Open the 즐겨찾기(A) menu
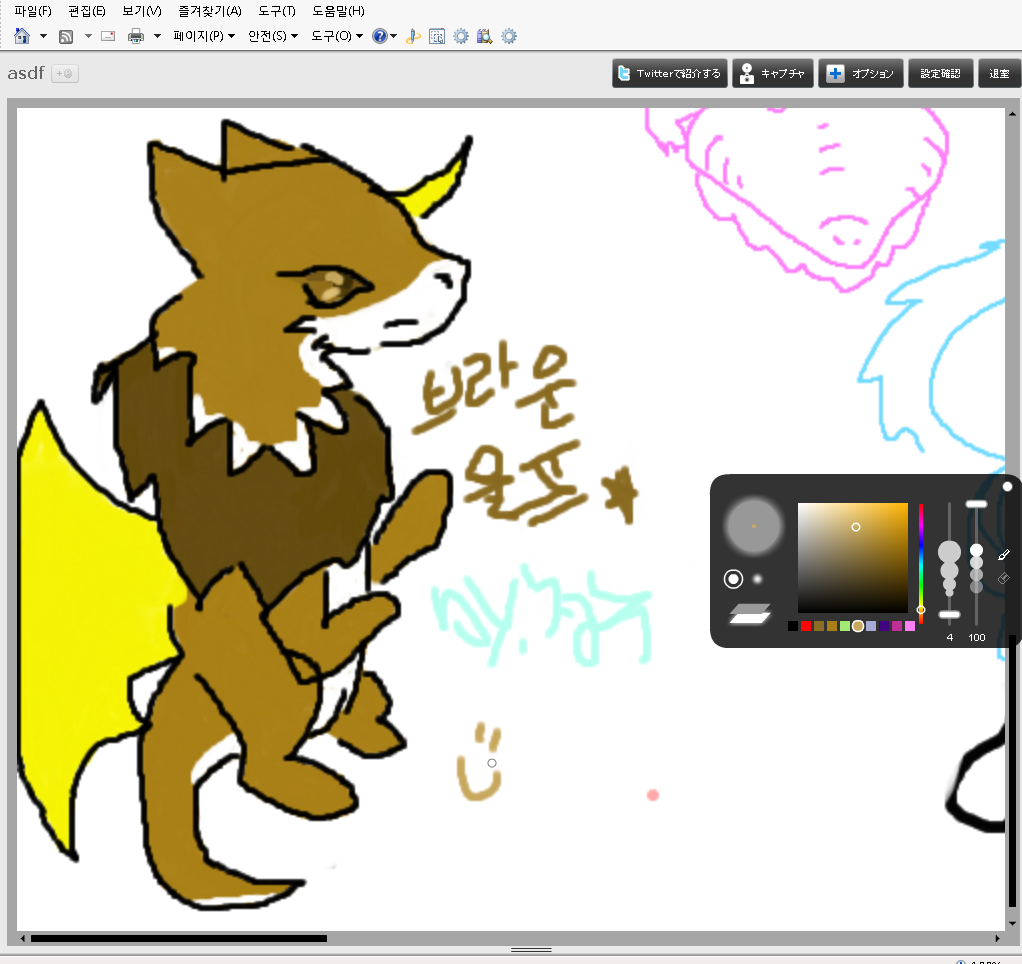This screenshot has height=964, width=1022. click(x=209, y=11)
